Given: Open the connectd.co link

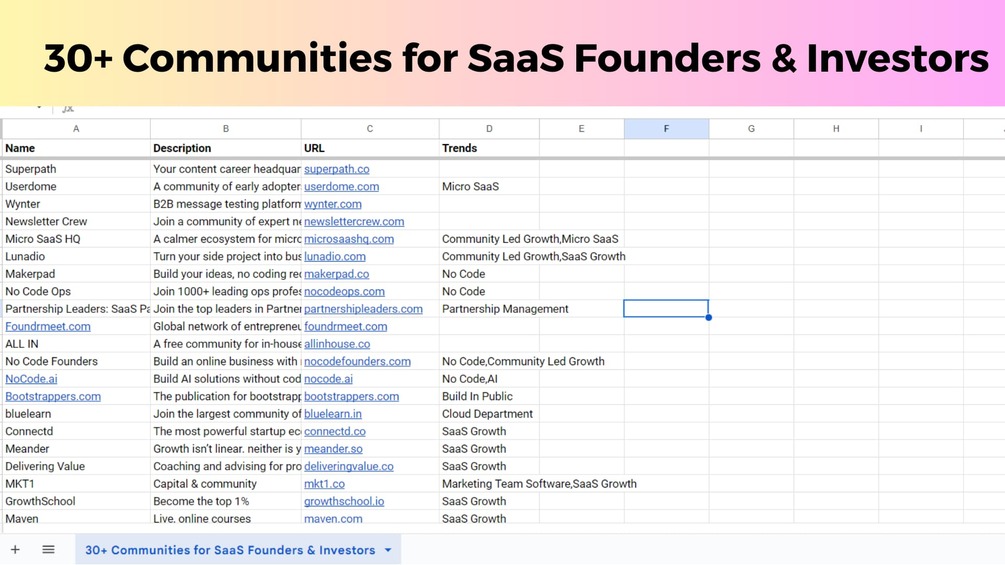Looking at the screenshot, I should tap(335, 432).
